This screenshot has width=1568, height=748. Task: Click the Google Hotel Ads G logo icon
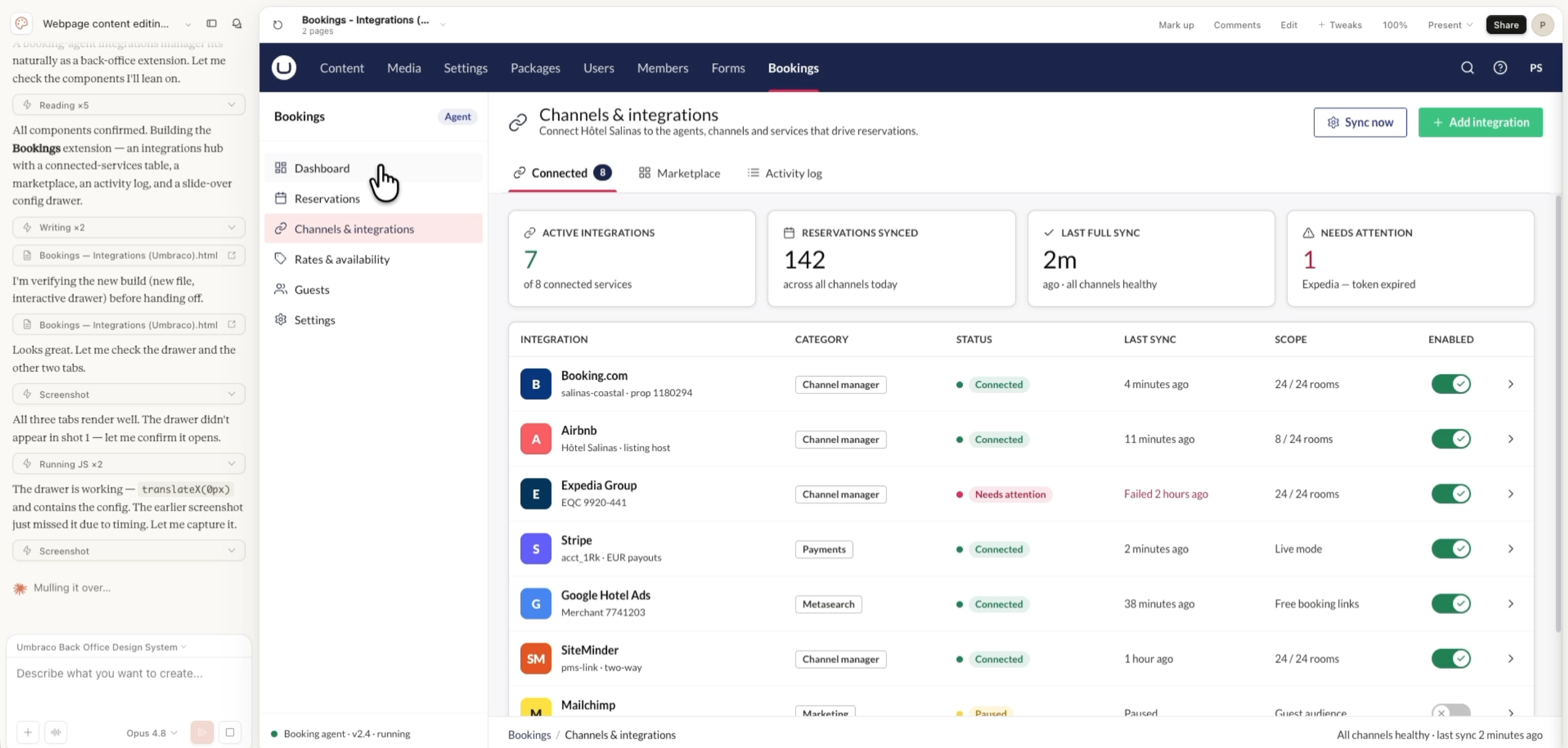pyautogui.click(x=536, y=604)
